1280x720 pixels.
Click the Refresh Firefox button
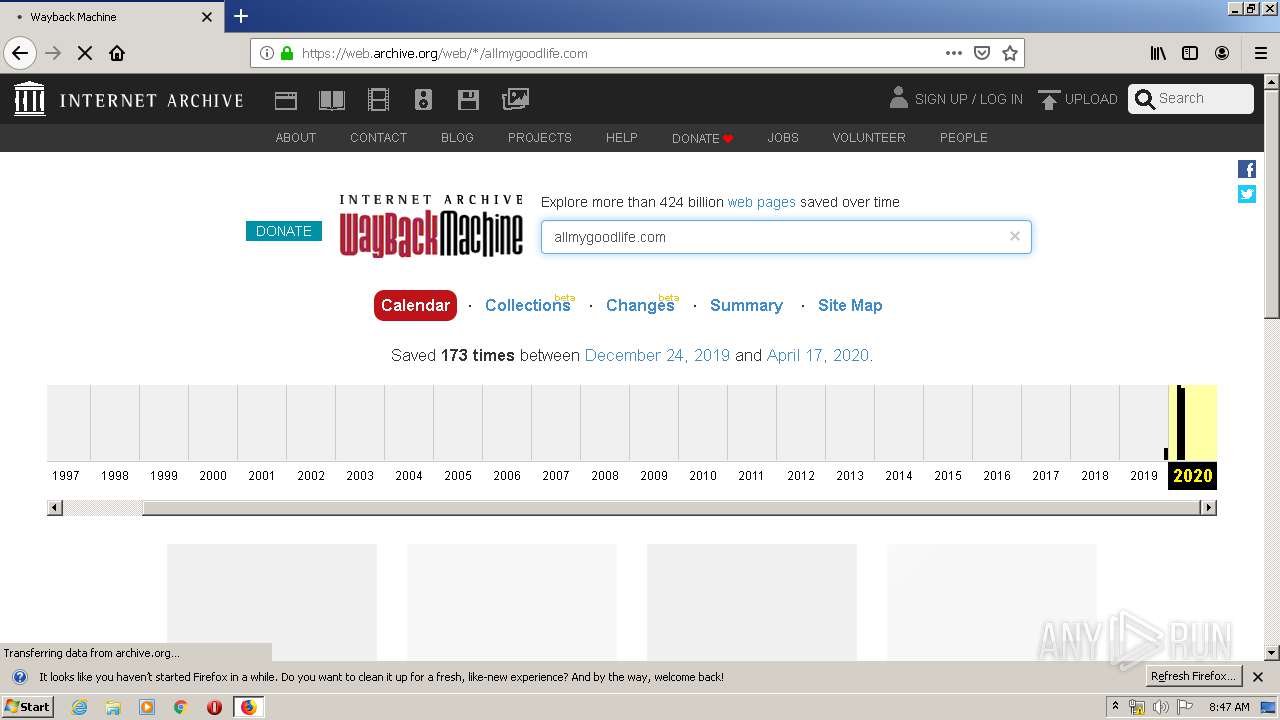tap(1194, 677)
